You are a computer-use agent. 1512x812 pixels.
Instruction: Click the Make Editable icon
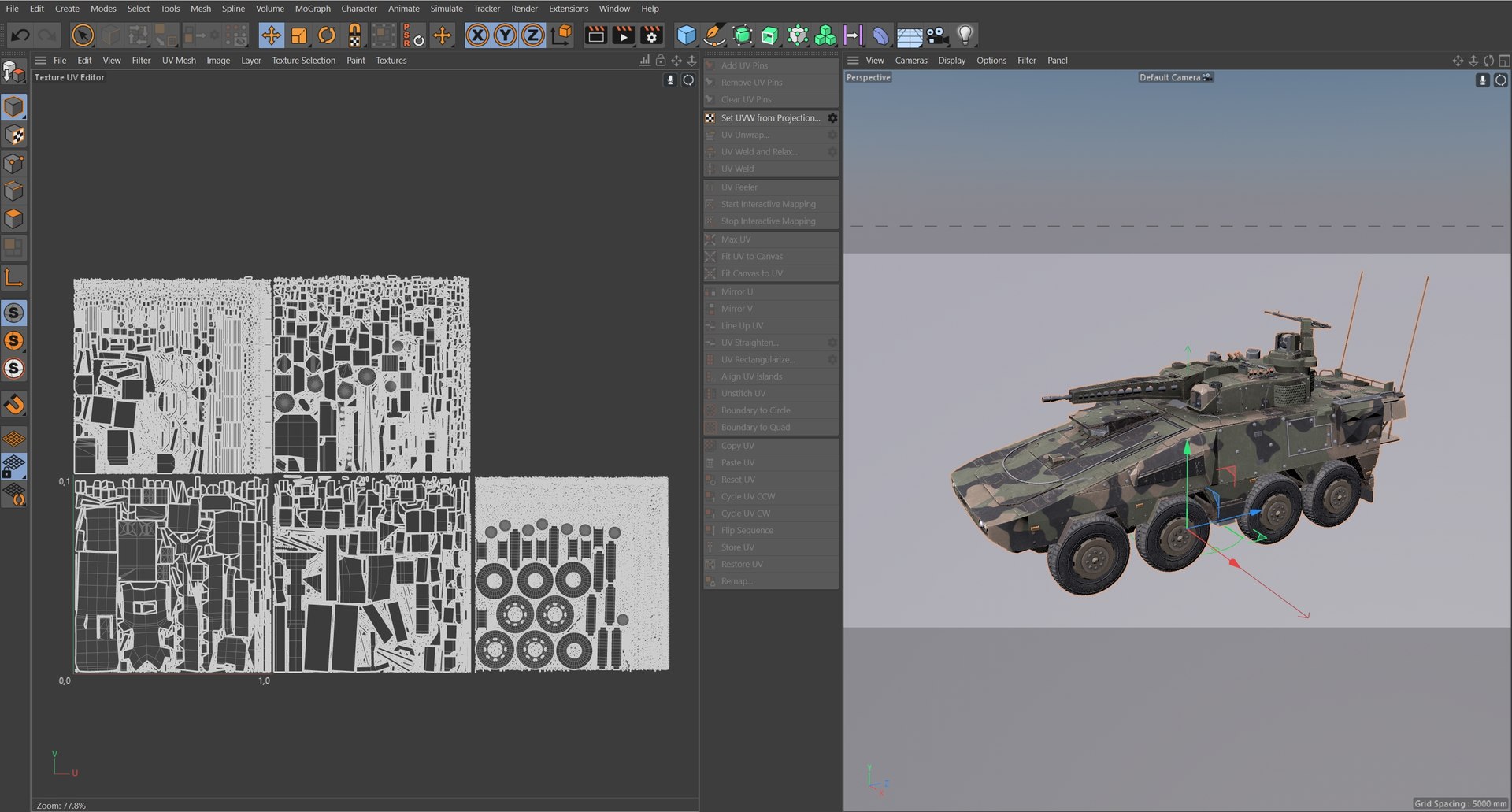[13, 72]
